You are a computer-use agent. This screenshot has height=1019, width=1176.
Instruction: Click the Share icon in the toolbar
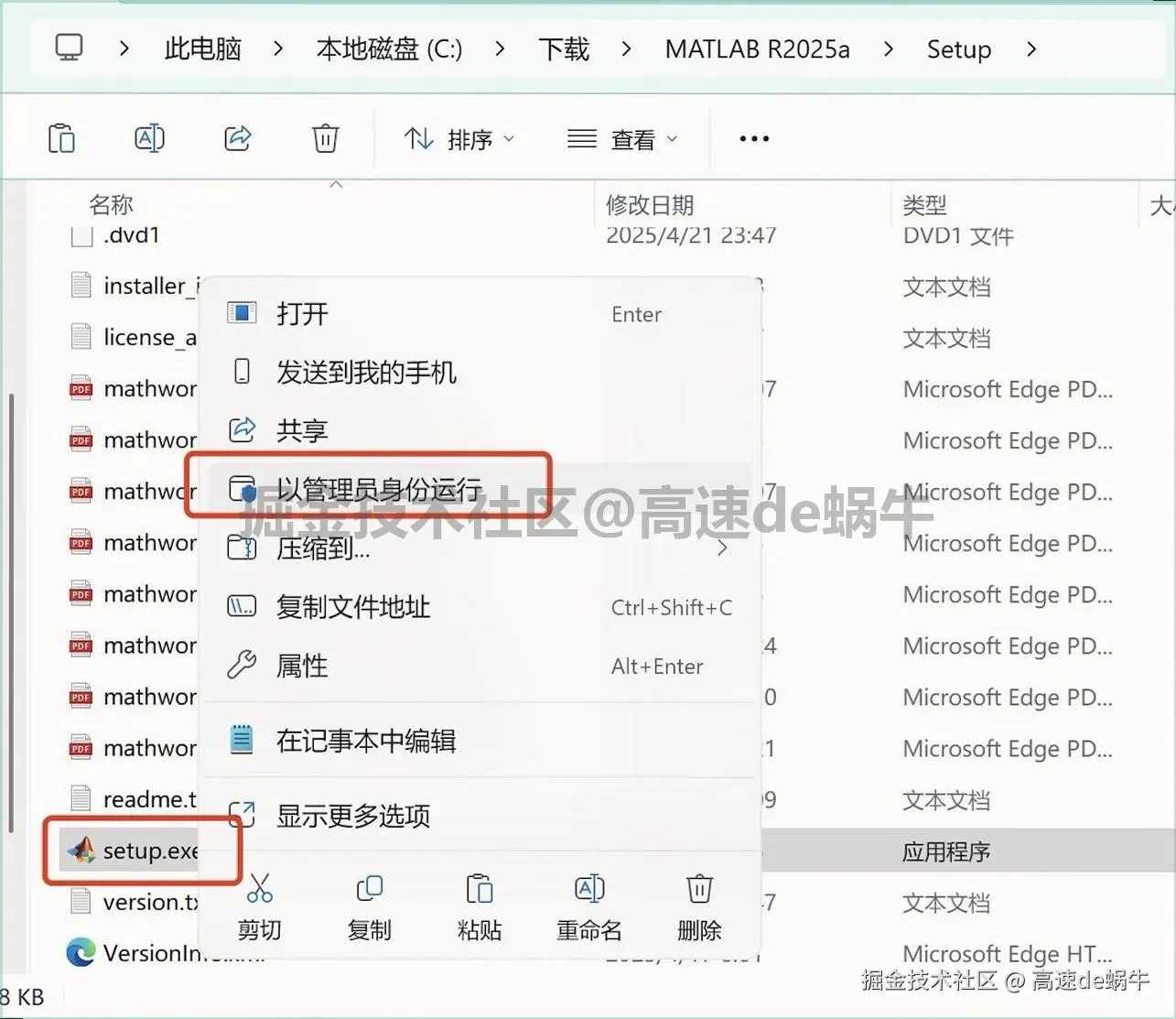click(237, 137)
